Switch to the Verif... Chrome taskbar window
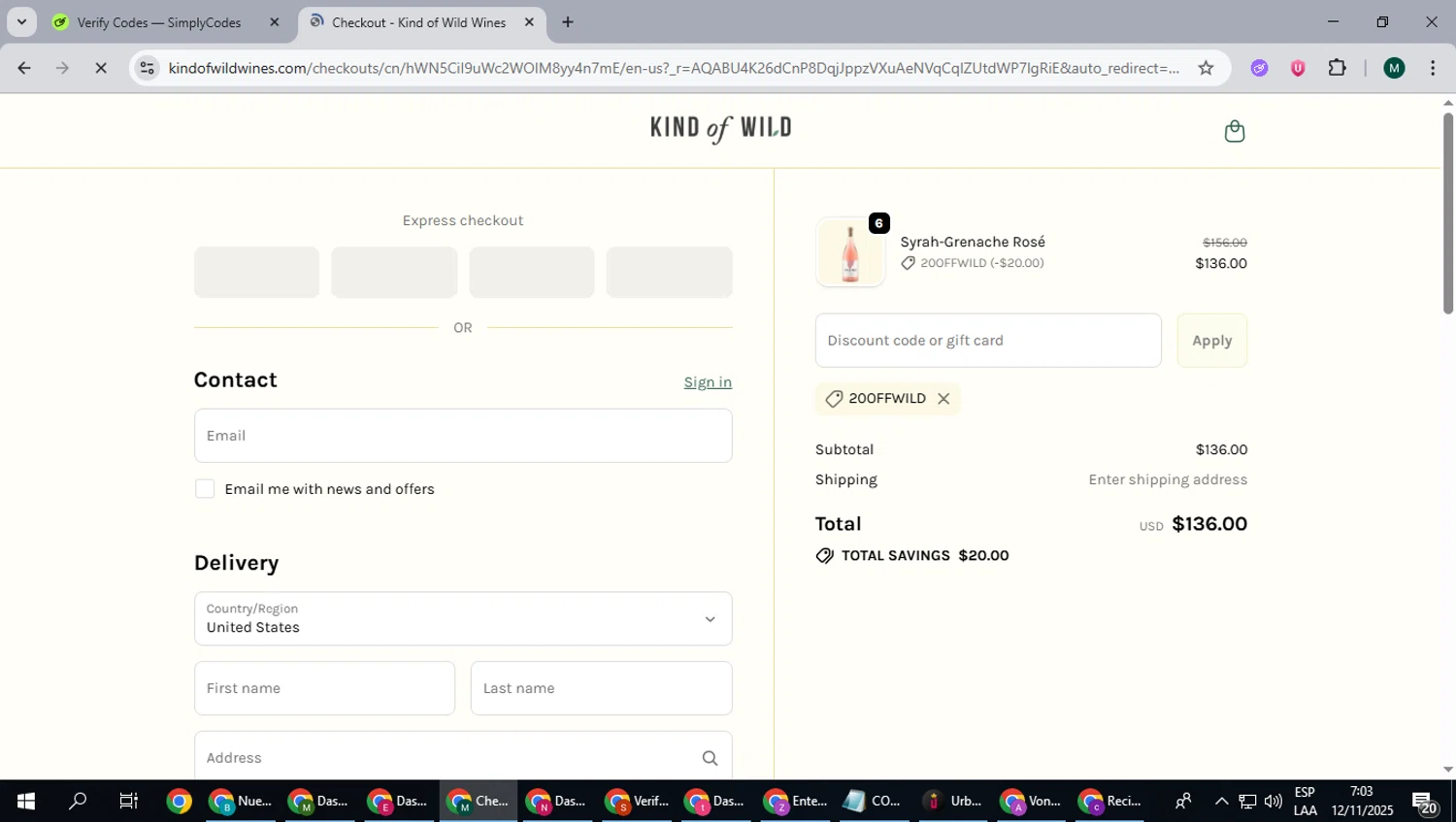The image size is (1456, 822). [x=638, y=801]
